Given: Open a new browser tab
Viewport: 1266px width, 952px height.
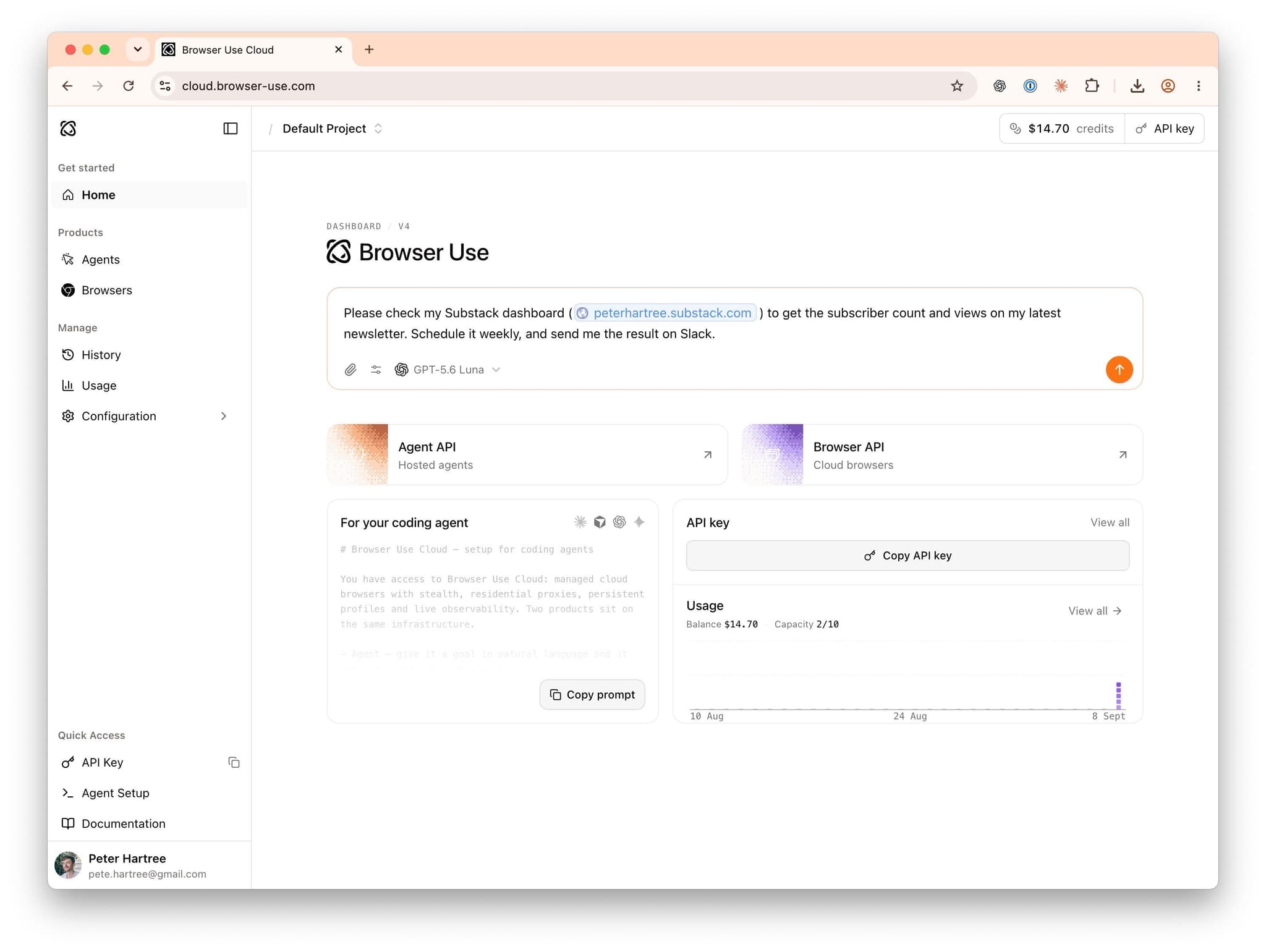Looking at the screenshot, I should point(369,49).
